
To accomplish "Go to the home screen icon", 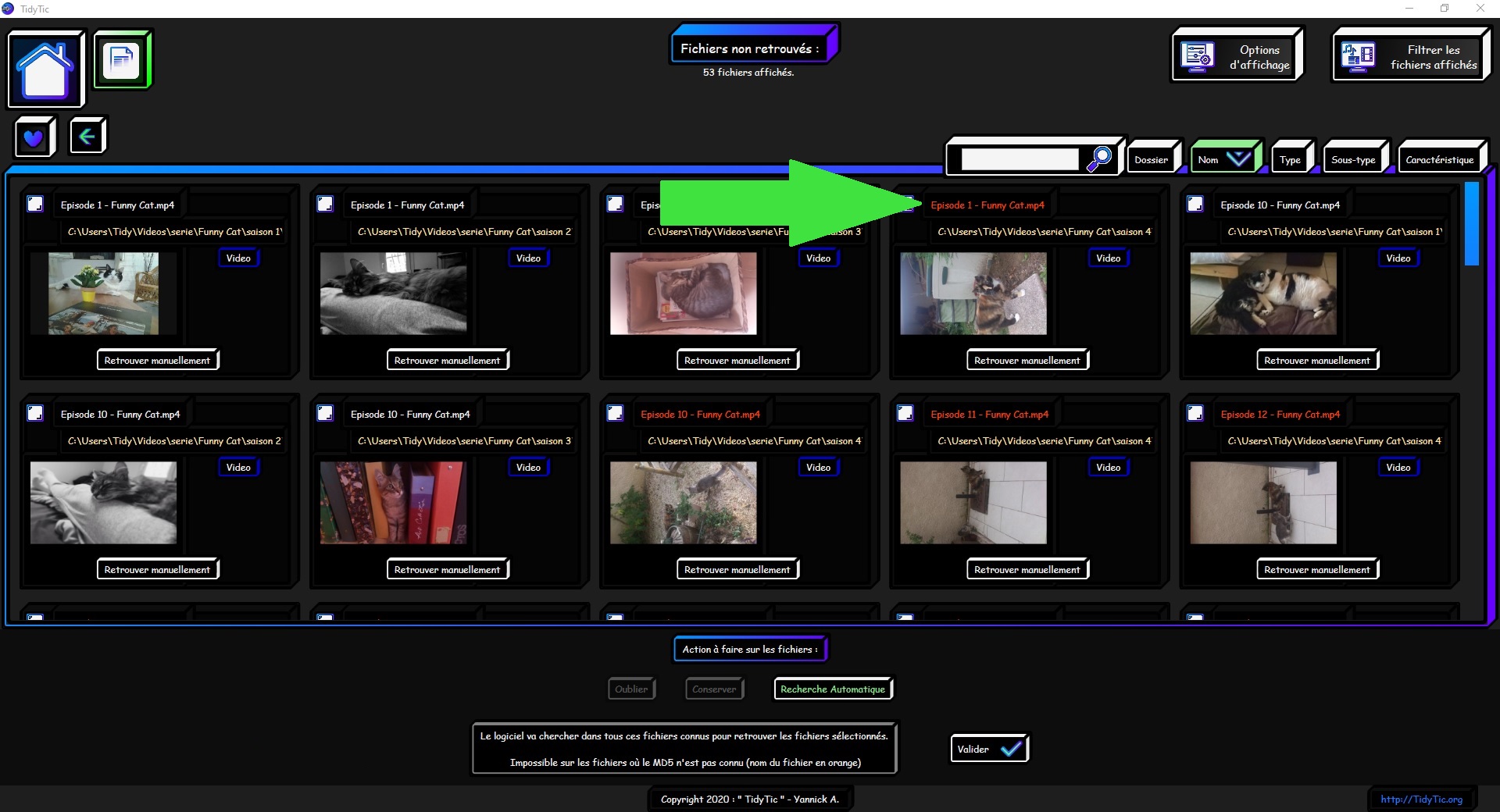I will pyautogui.click(x=45, y=69).
